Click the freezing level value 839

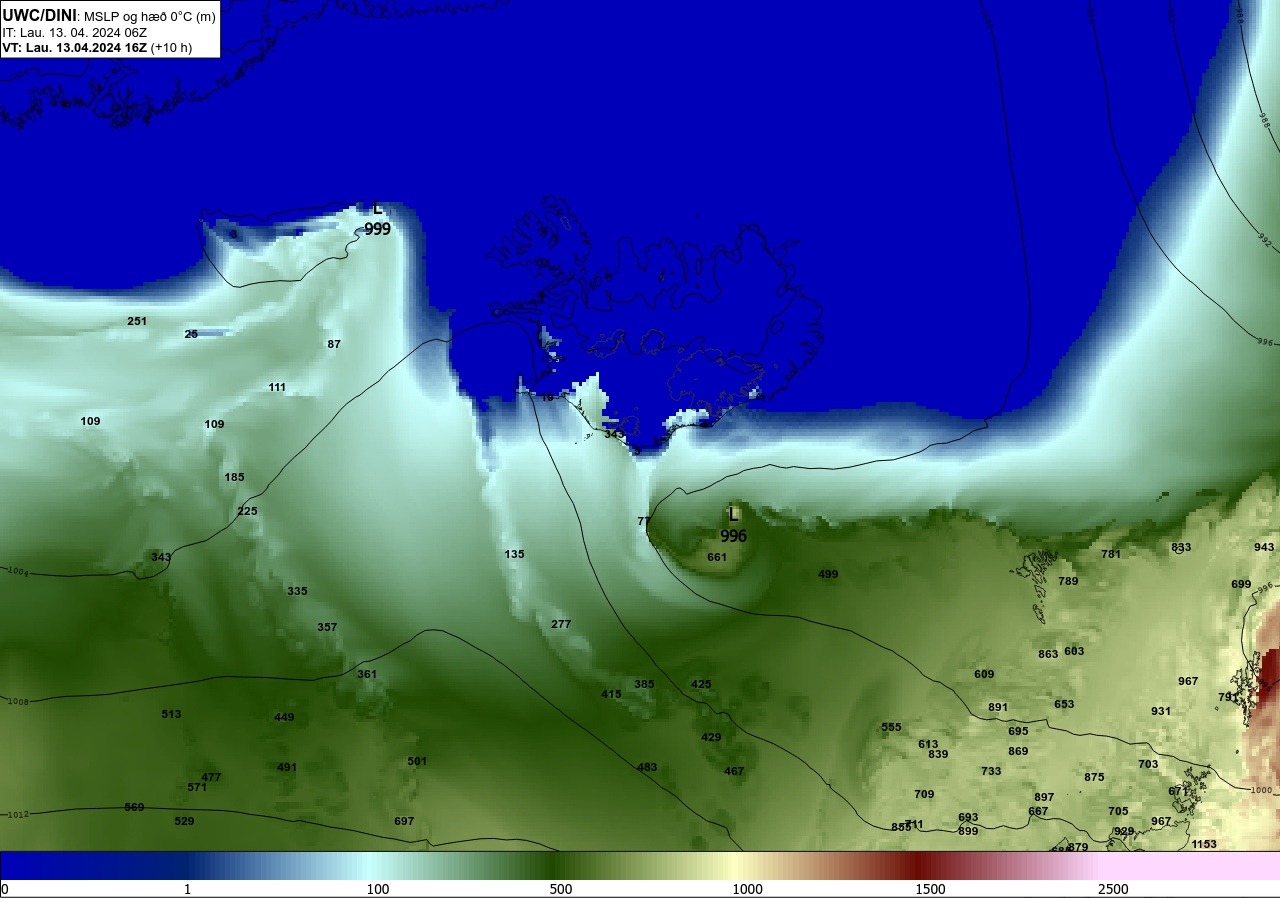click(x=938, y=754)
